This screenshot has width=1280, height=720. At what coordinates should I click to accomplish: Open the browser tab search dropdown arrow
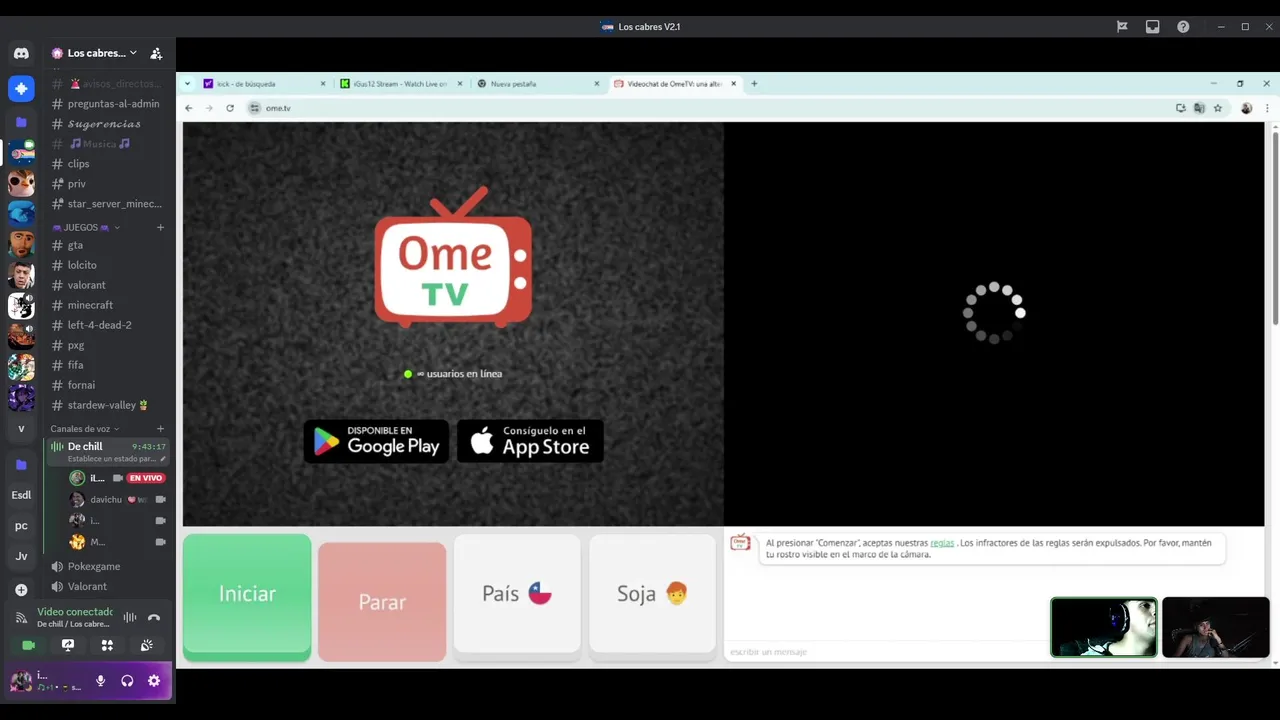click(x=188, y=84)
